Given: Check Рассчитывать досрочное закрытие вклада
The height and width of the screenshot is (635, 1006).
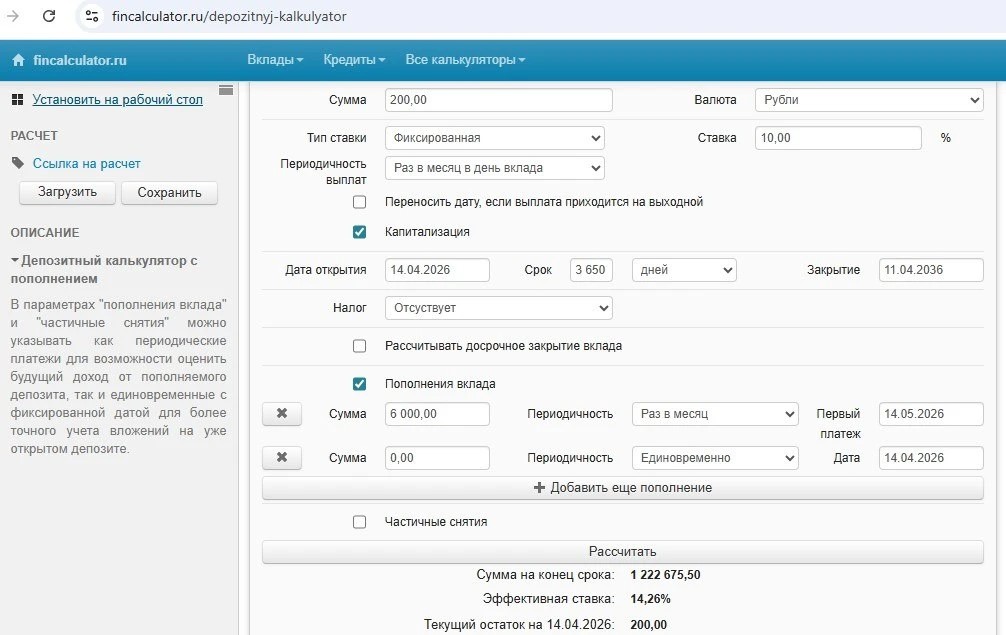Looking at the screenshot, I should click(x=360, y=346).
